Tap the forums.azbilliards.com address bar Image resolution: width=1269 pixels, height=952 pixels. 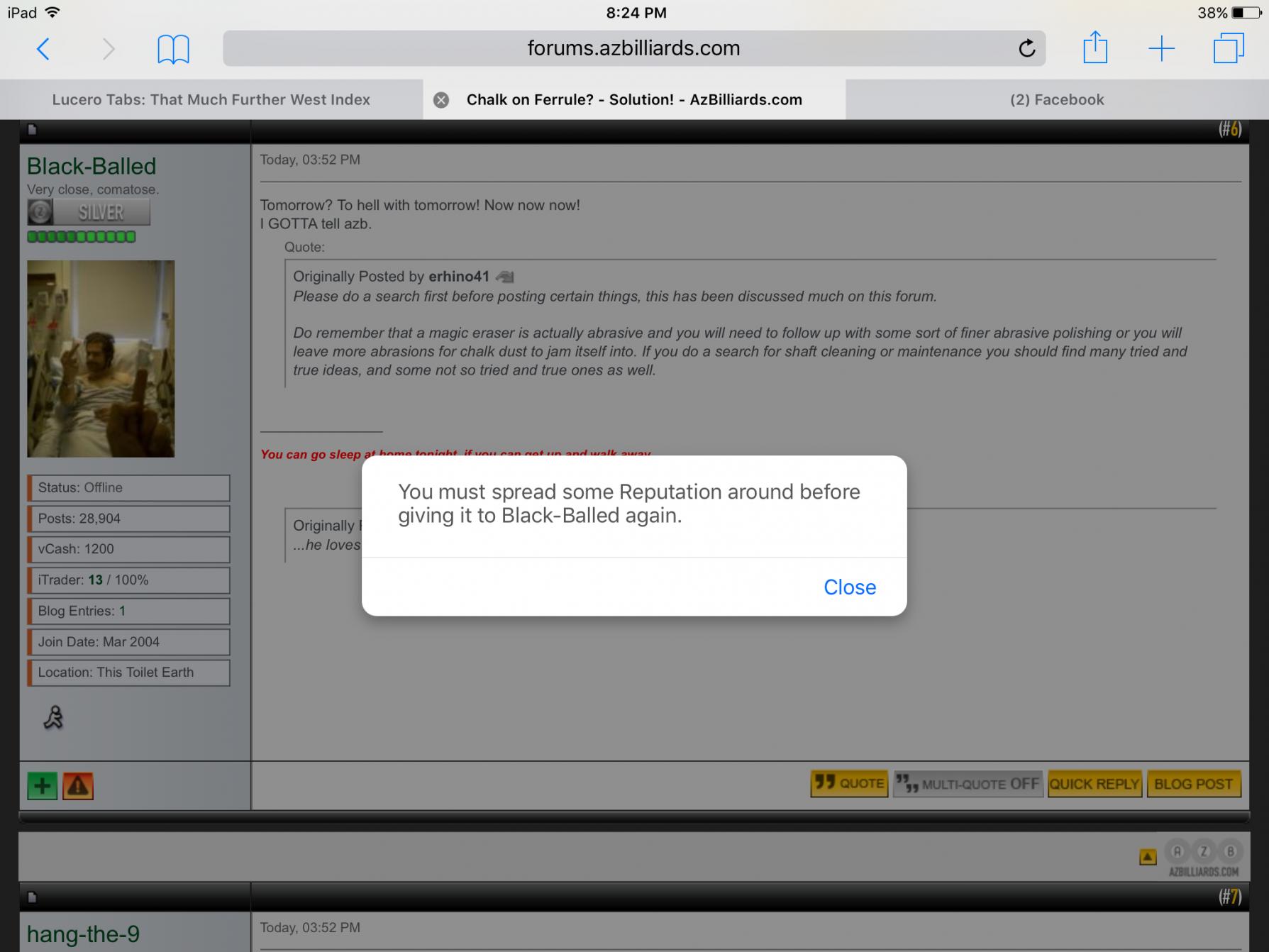click(x=633, y=48)
